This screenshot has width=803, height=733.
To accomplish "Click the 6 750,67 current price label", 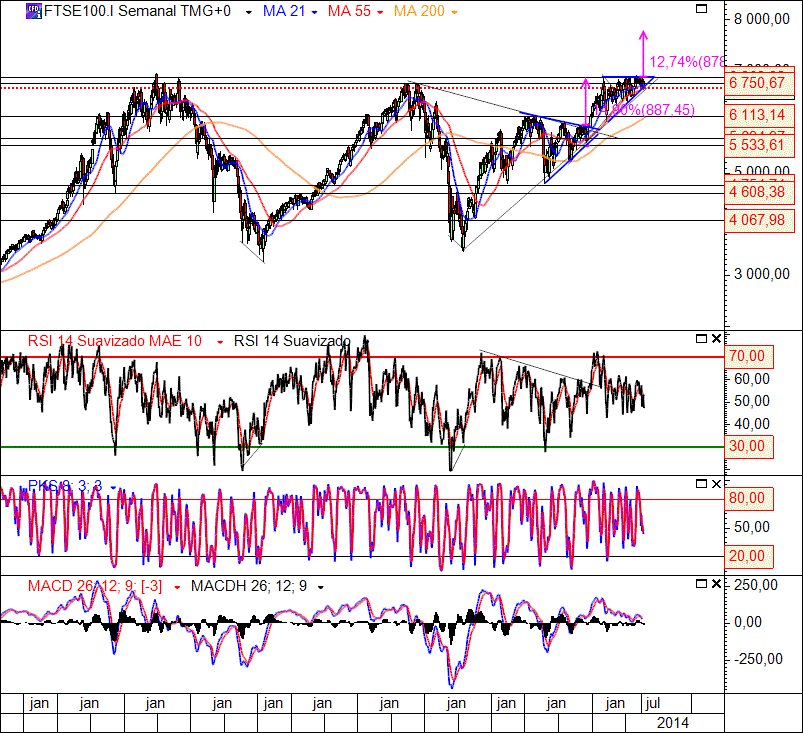I will (755, 84).
